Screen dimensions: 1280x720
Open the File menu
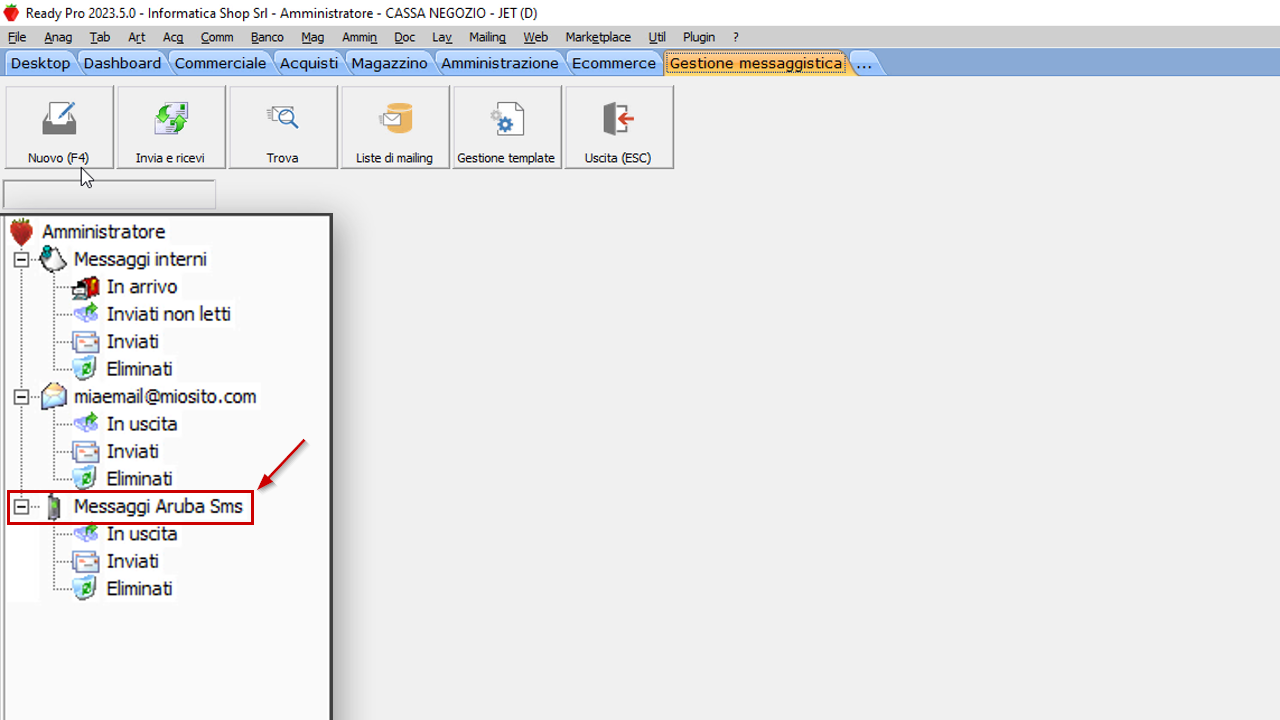(x=17, y=37)
